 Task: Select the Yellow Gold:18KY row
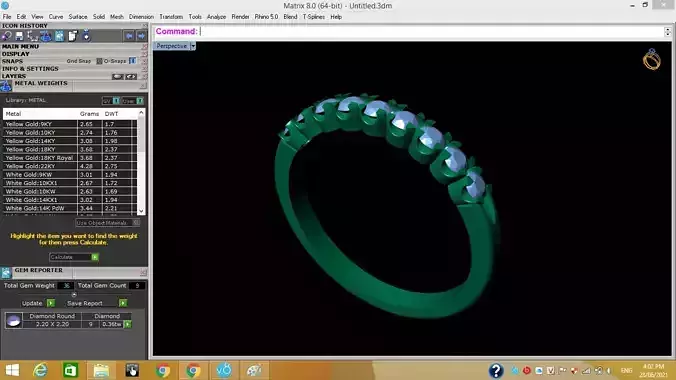pyautogui.click(x=70, y=149)
